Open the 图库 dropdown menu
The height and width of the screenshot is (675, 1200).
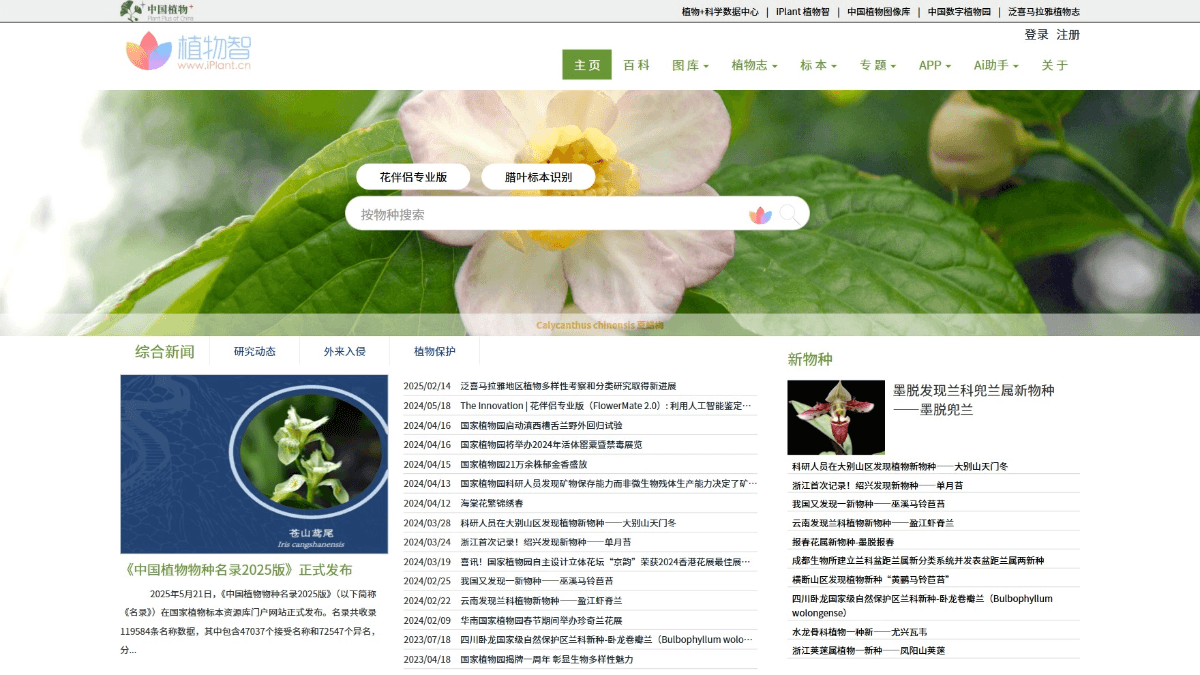tap(690, 65)
